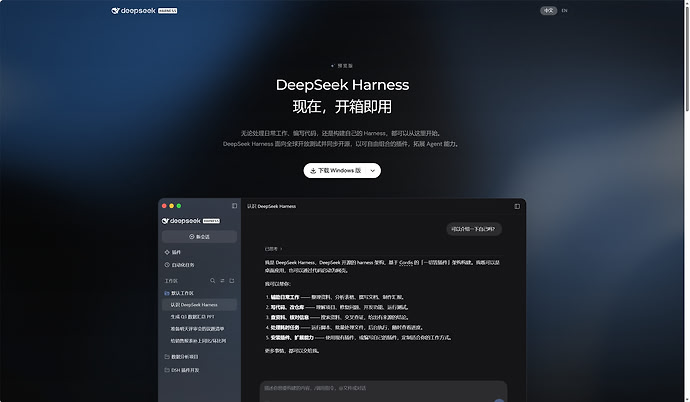Click the 预览版 preview badge above the heading

pos(342,66)
